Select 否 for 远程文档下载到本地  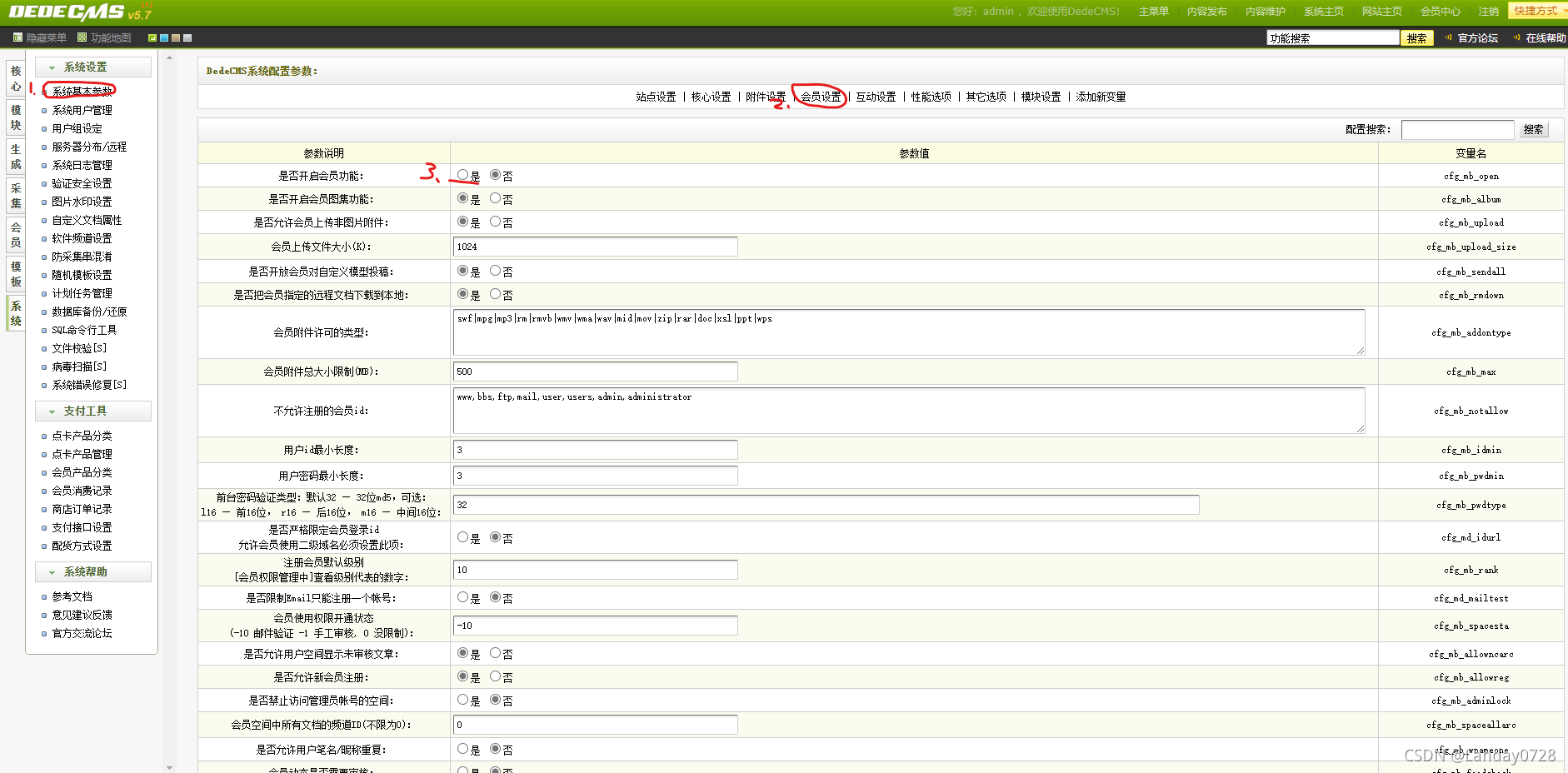(x=495, y=294)
